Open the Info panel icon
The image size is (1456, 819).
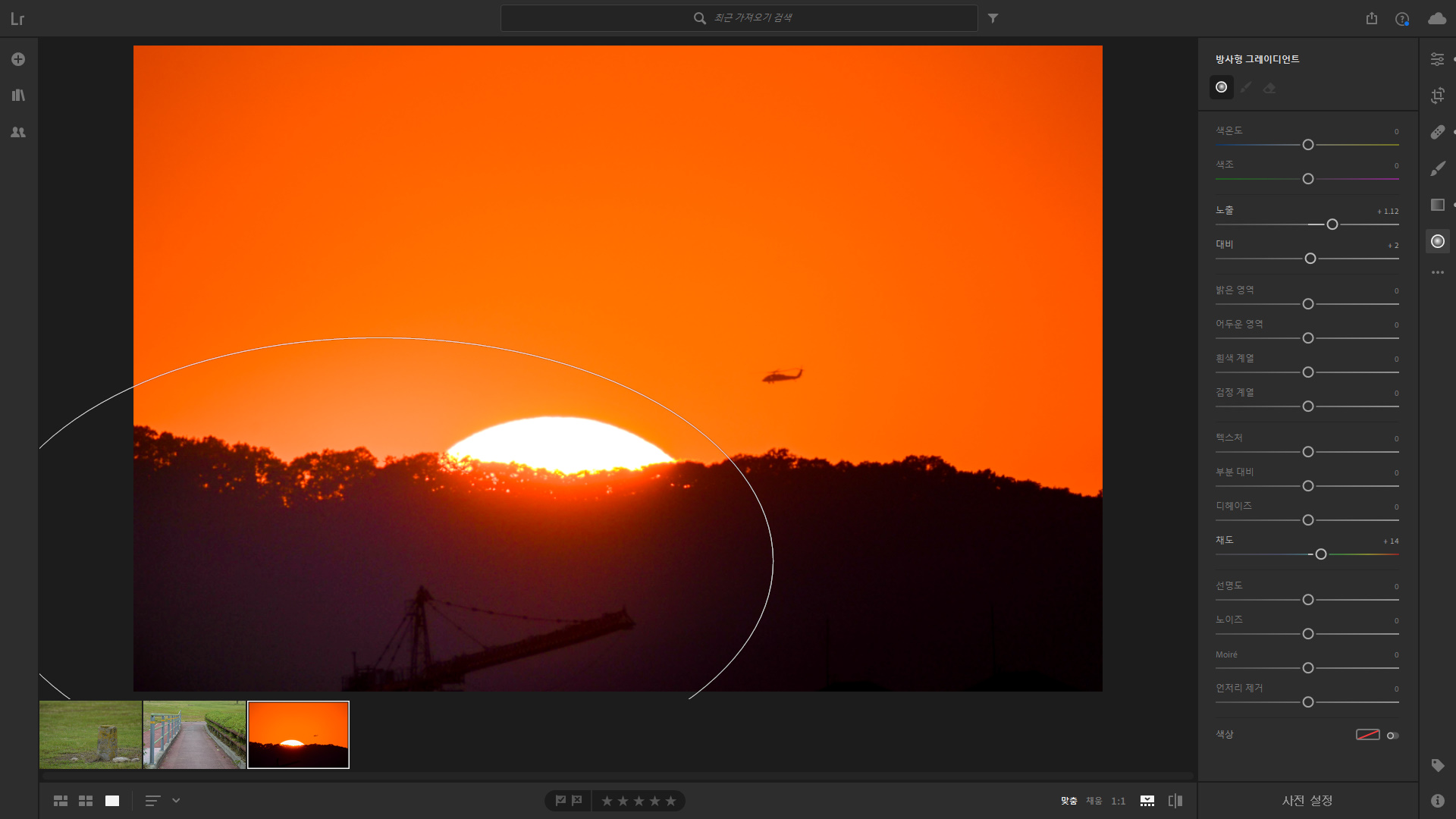coord(1437,801)
